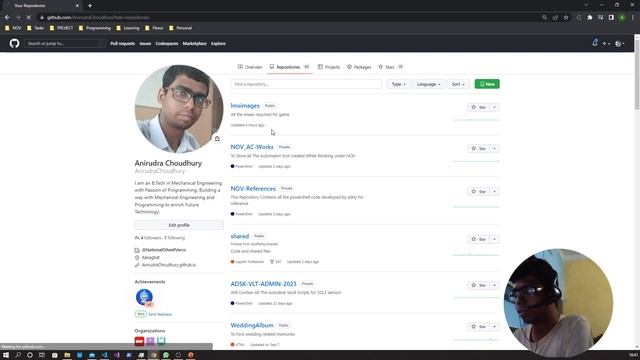The image size is (640, 360).
Task: Focus the GitHub Search or jump to field
Action: coord(65,43)
